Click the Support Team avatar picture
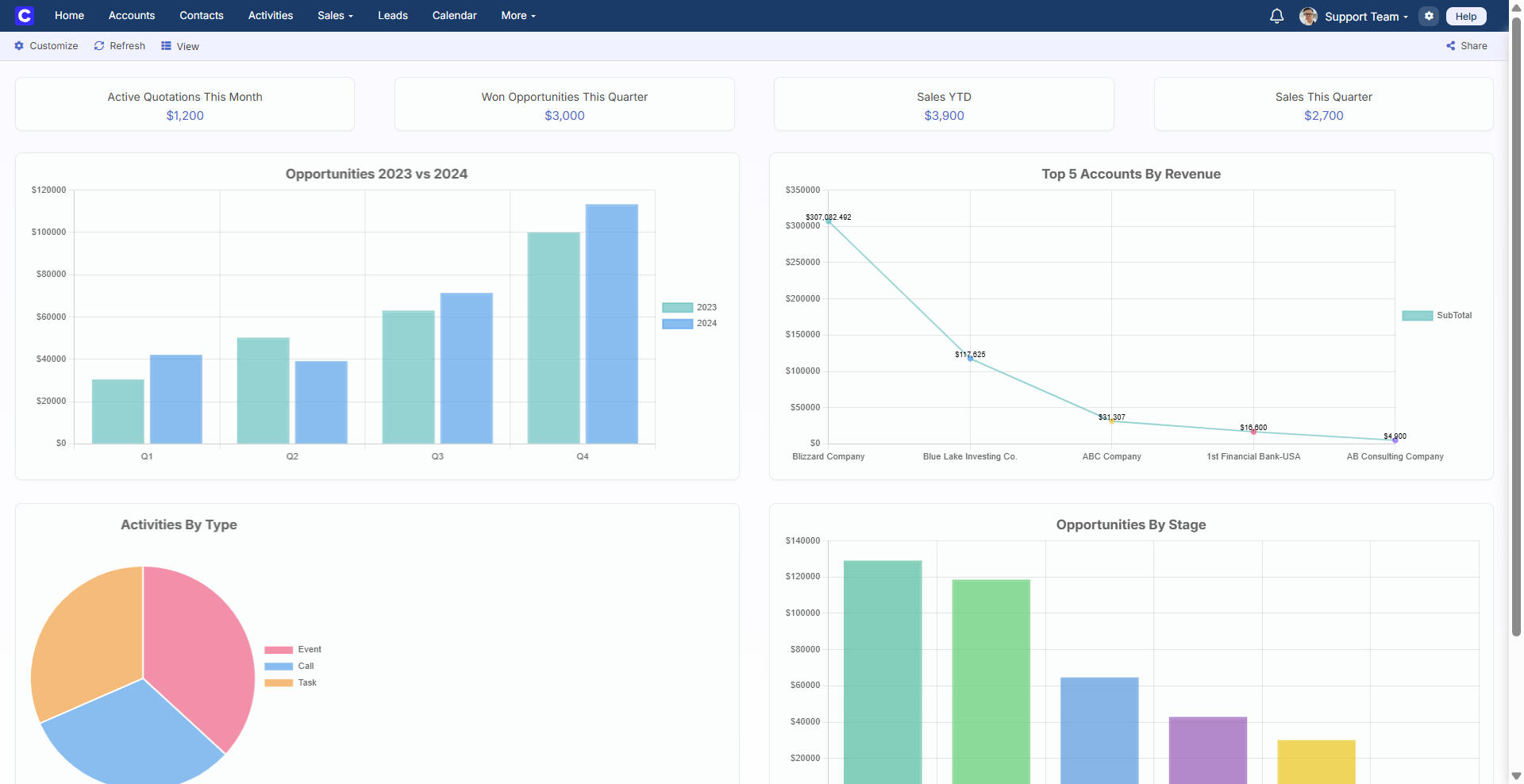 pyautogui.click(x=1310, y=16)
